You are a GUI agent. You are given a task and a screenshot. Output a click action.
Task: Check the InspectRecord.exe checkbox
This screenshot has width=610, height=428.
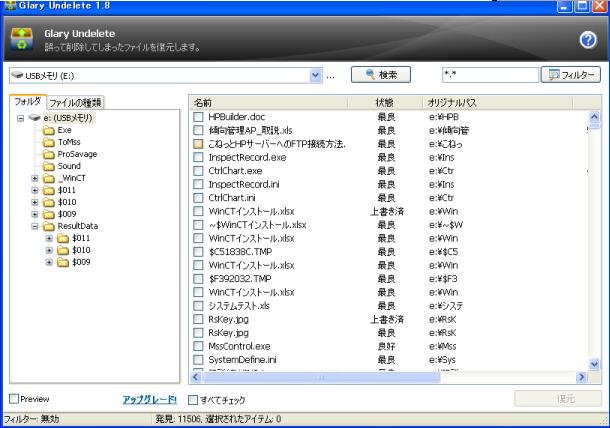coord(198,157)
